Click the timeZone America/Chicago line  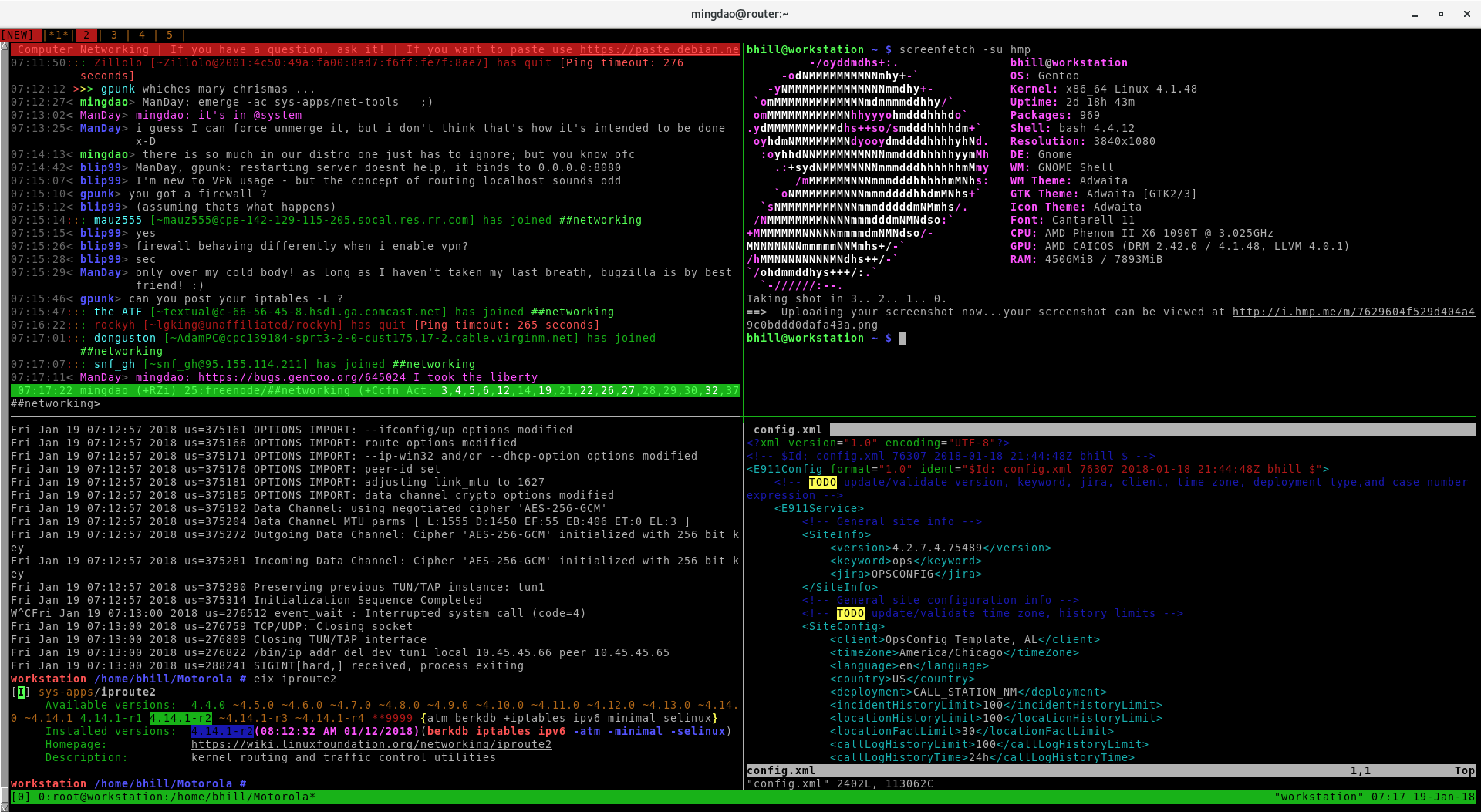pos(955,652)
